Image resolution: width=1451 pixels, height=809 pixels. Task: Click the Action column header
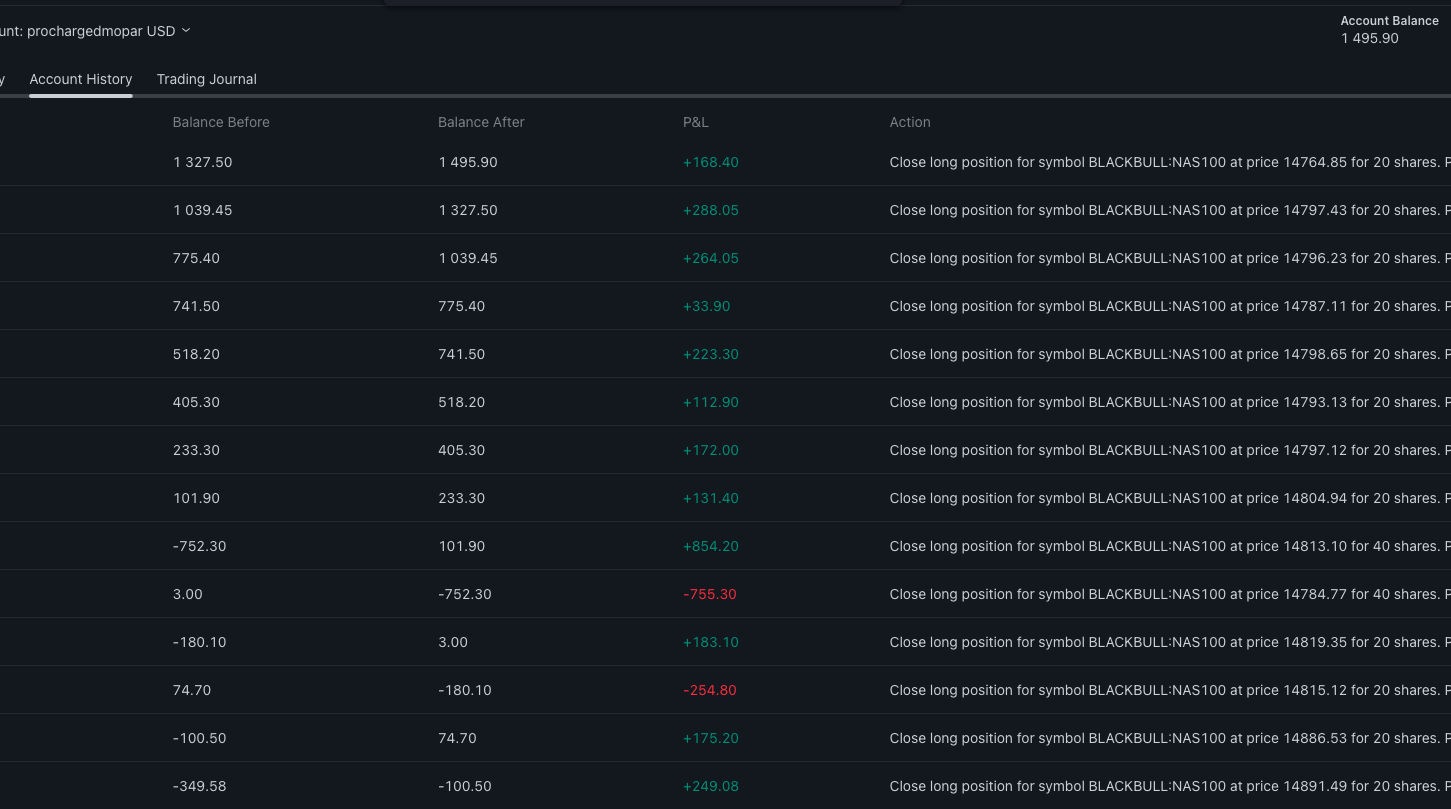point(910,122)
